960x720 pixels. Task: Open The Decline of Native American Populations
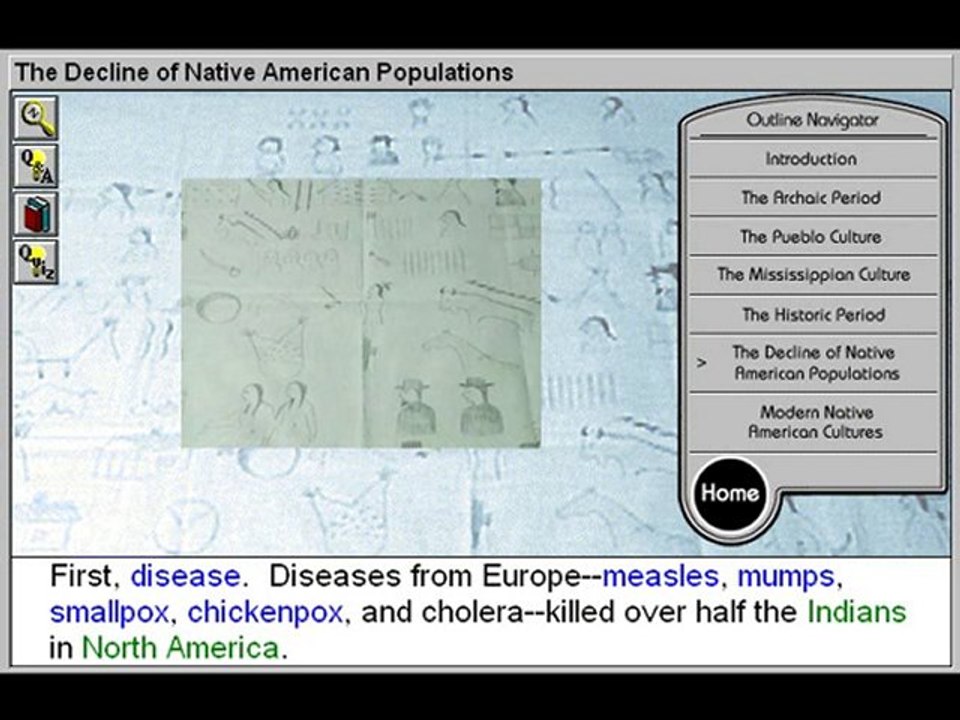click(x=812, y=363)
